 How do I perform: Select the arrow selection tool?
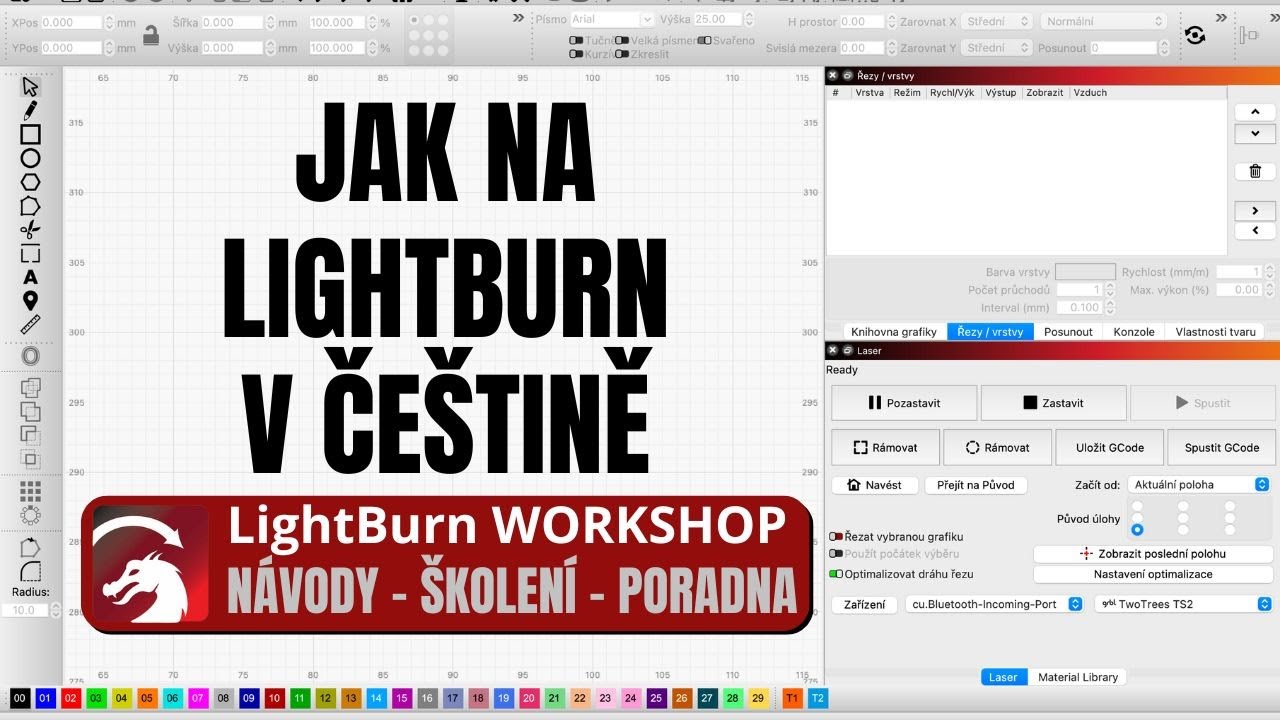tap(30, 86)
